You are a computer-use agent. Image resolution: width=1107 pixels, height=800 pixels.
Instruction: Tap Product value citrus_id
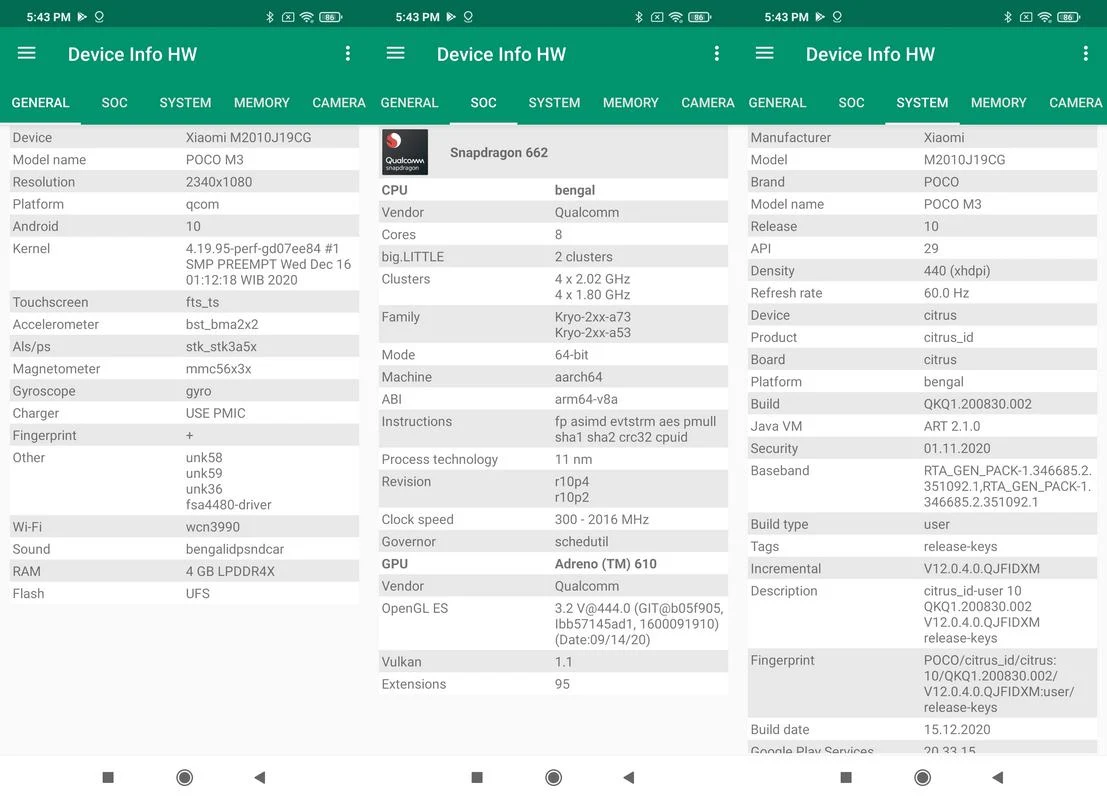tap(948, 338)
